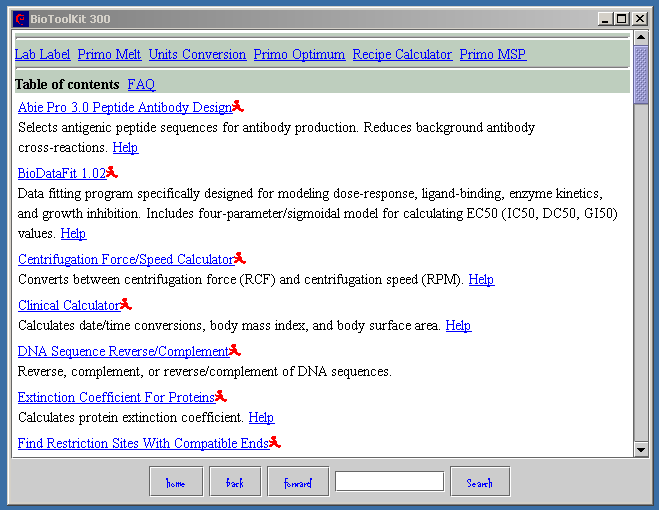
Task: Click the runner icon after DNA Sequence Reverse/Complement
Action: point(235,350)
